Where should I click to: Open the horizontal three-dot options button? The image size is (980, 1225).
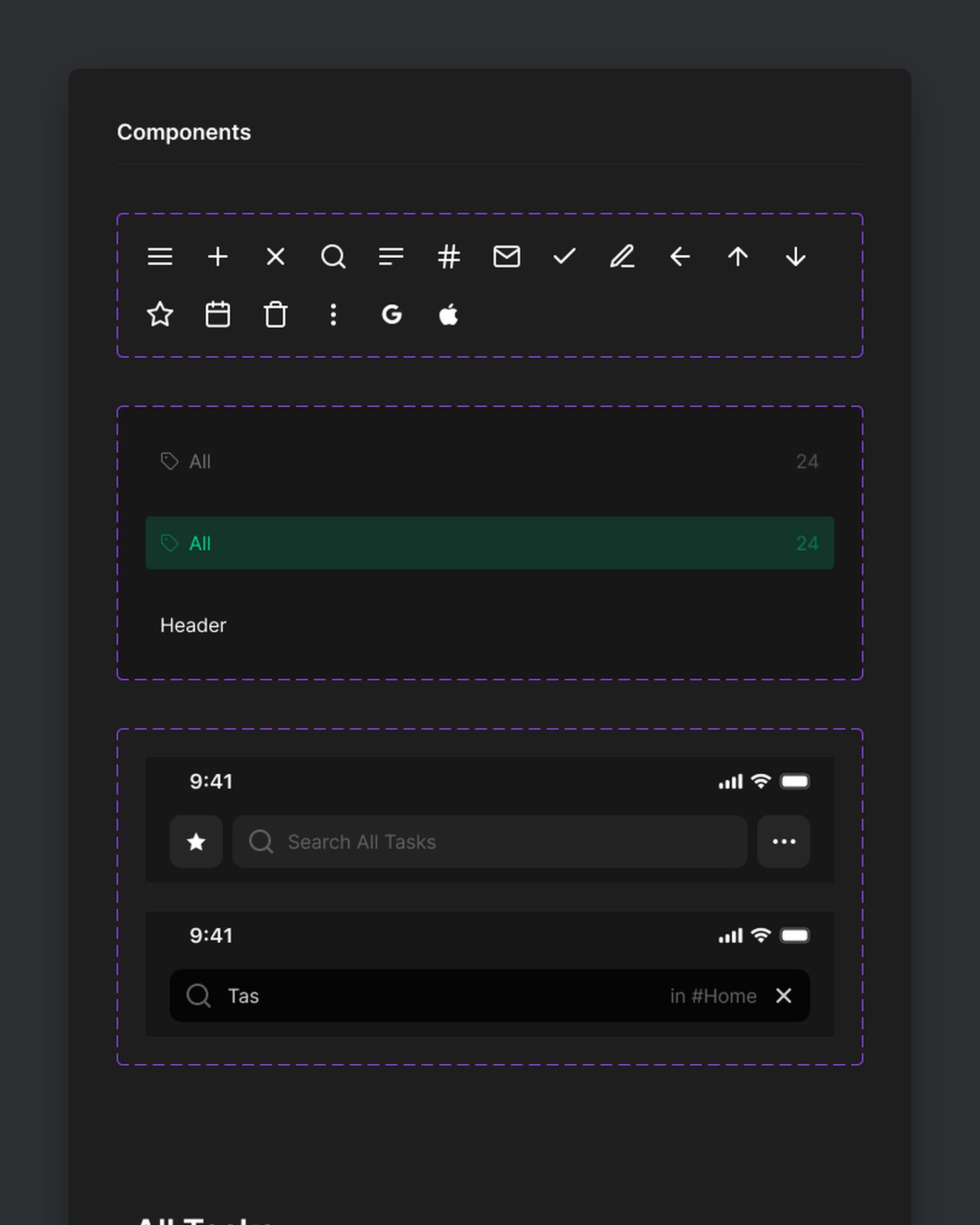point(783,842)
